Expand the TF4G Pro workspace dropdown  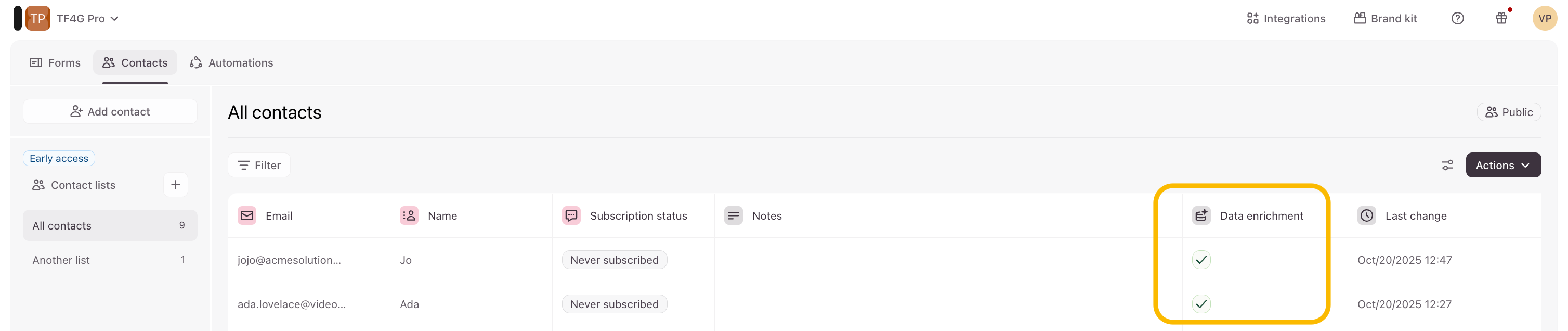(x=88, y=18)
